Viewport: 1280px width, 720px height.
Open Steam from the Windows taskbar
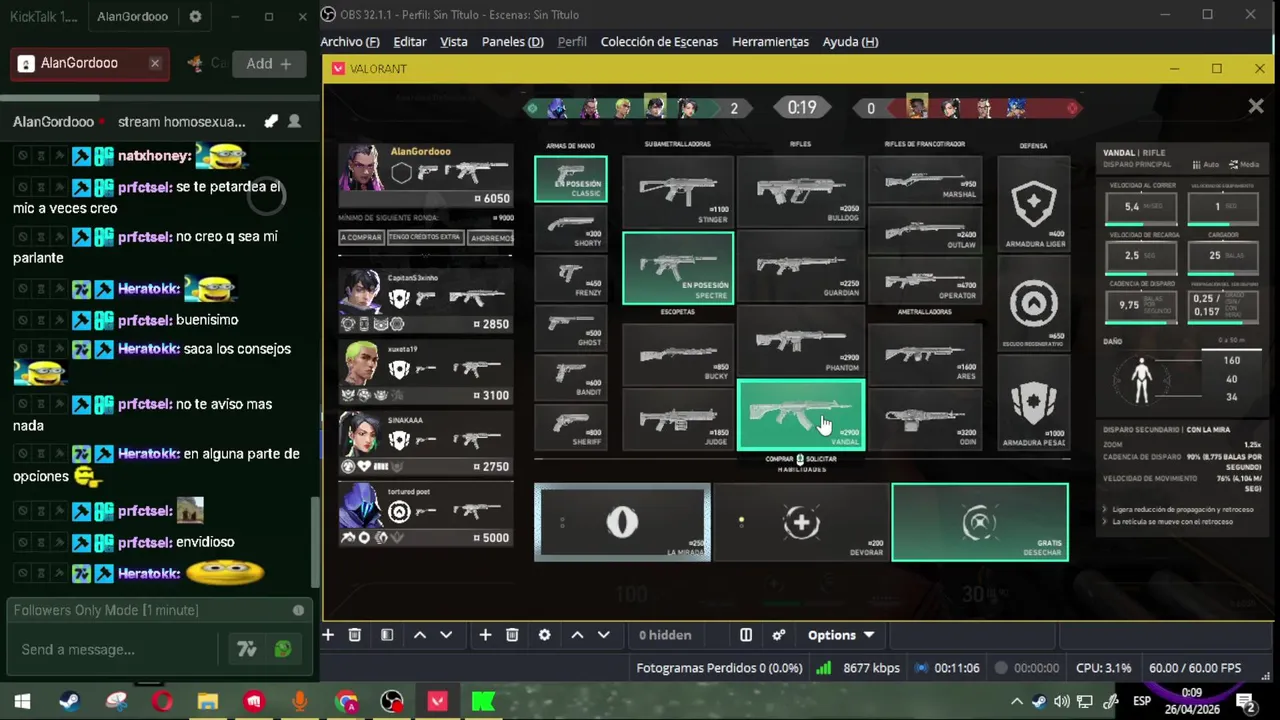[x=69, y=701]
